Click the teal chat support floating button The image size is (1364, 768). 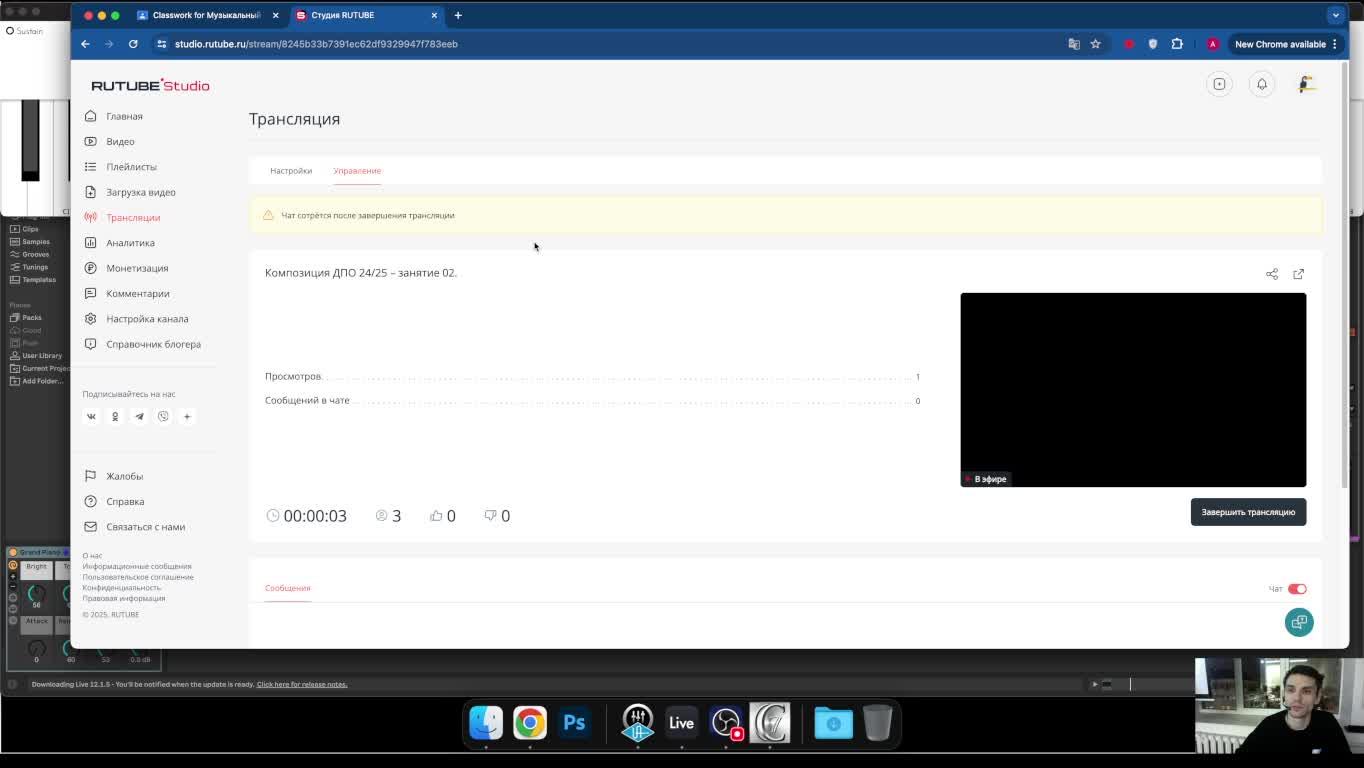1299,622
